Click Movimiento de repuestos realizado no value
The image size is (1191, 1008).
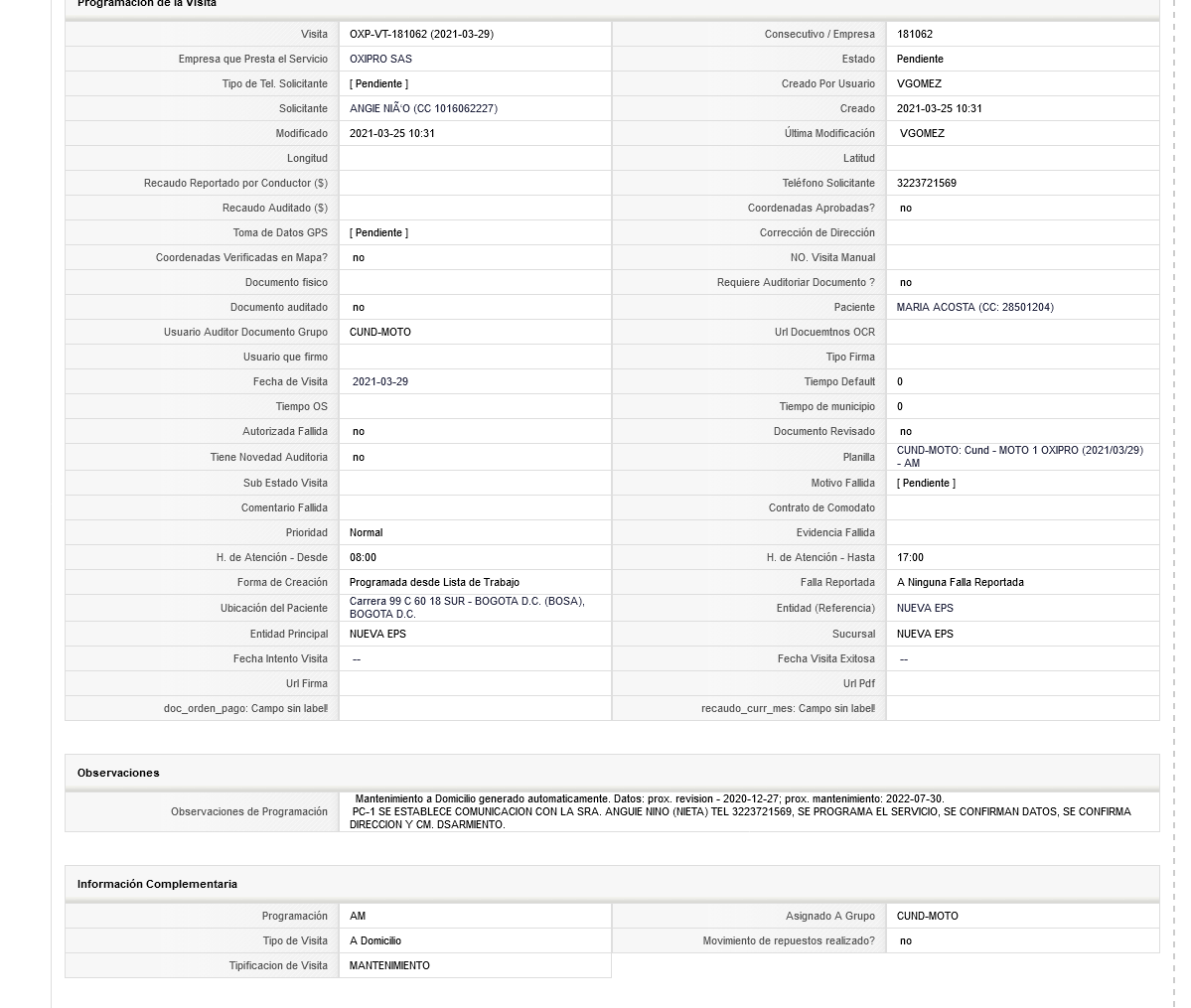pyautogui.click(x=905, y=941)
